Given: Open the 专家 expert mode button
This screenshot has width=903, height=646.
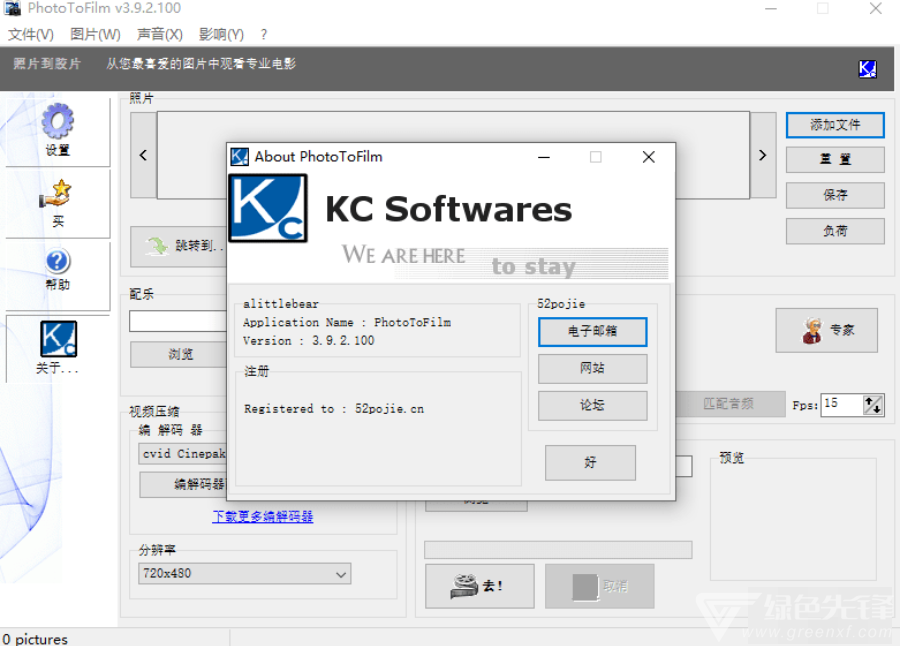Looking at the screenshot, I should coord(826,330).
